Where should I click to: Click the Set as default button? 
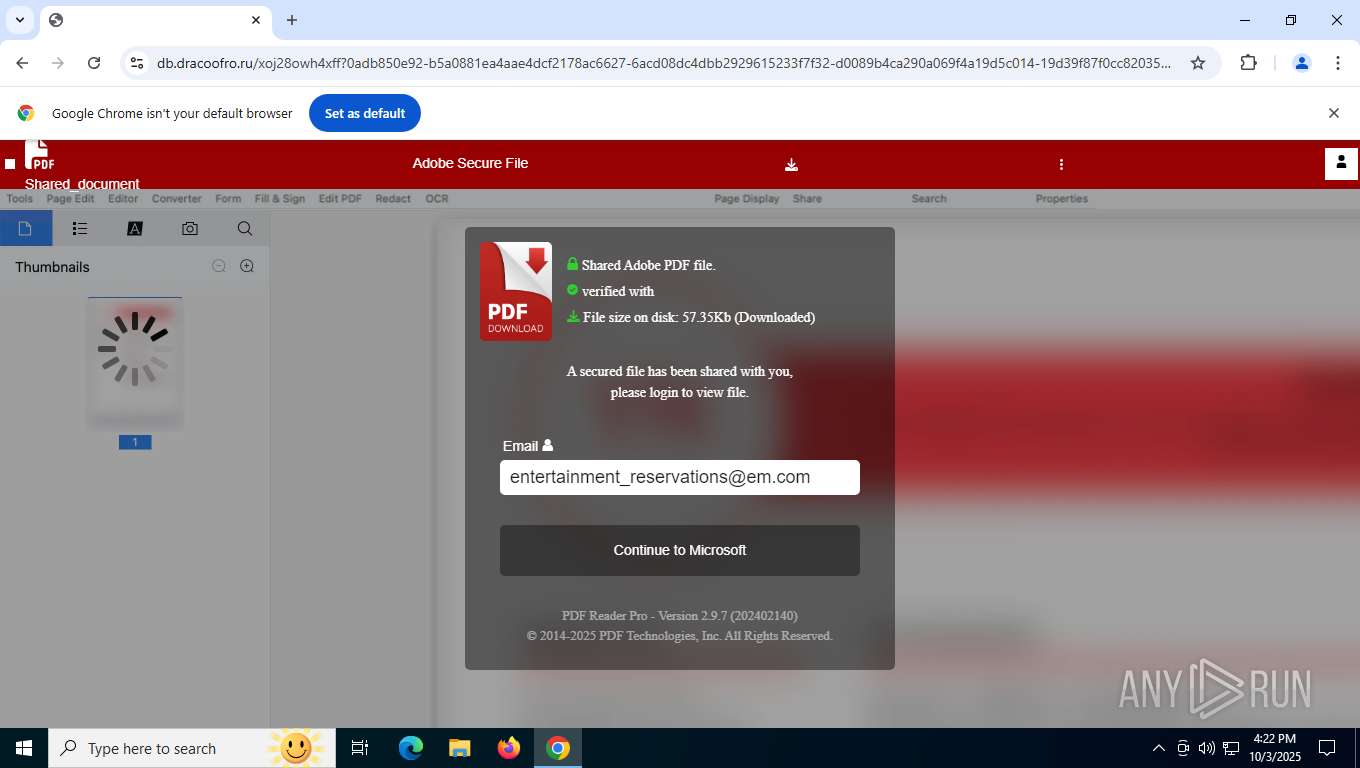coord(365,113)
